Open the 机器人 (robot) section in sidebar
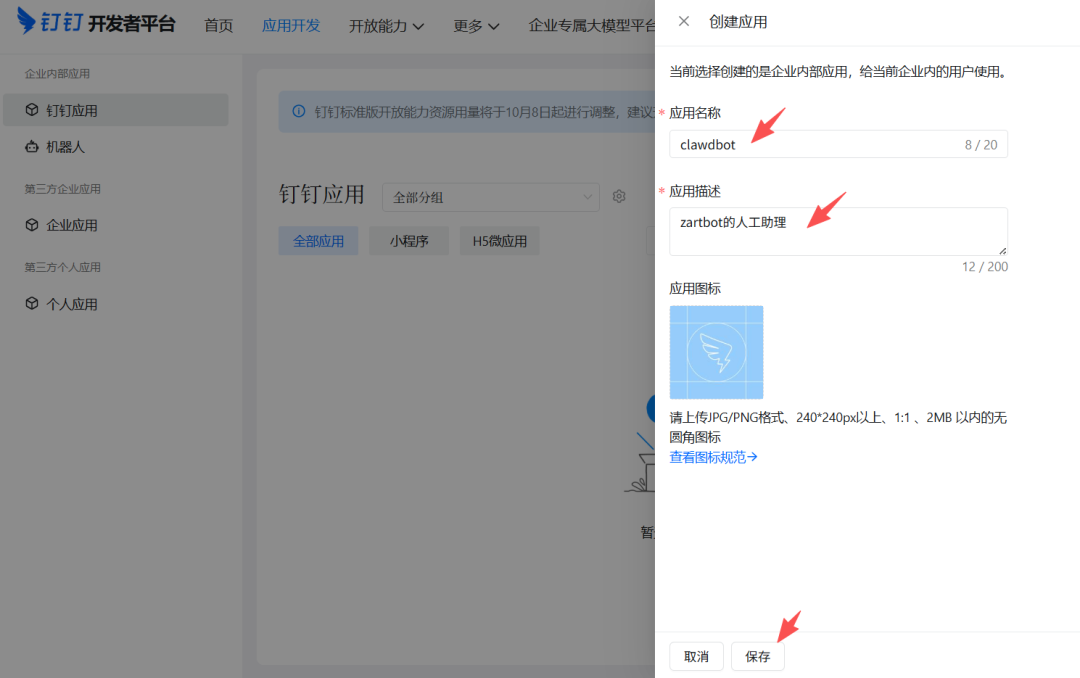The width and height of the screenshot is (1080, 678). (x=66, y=147)
